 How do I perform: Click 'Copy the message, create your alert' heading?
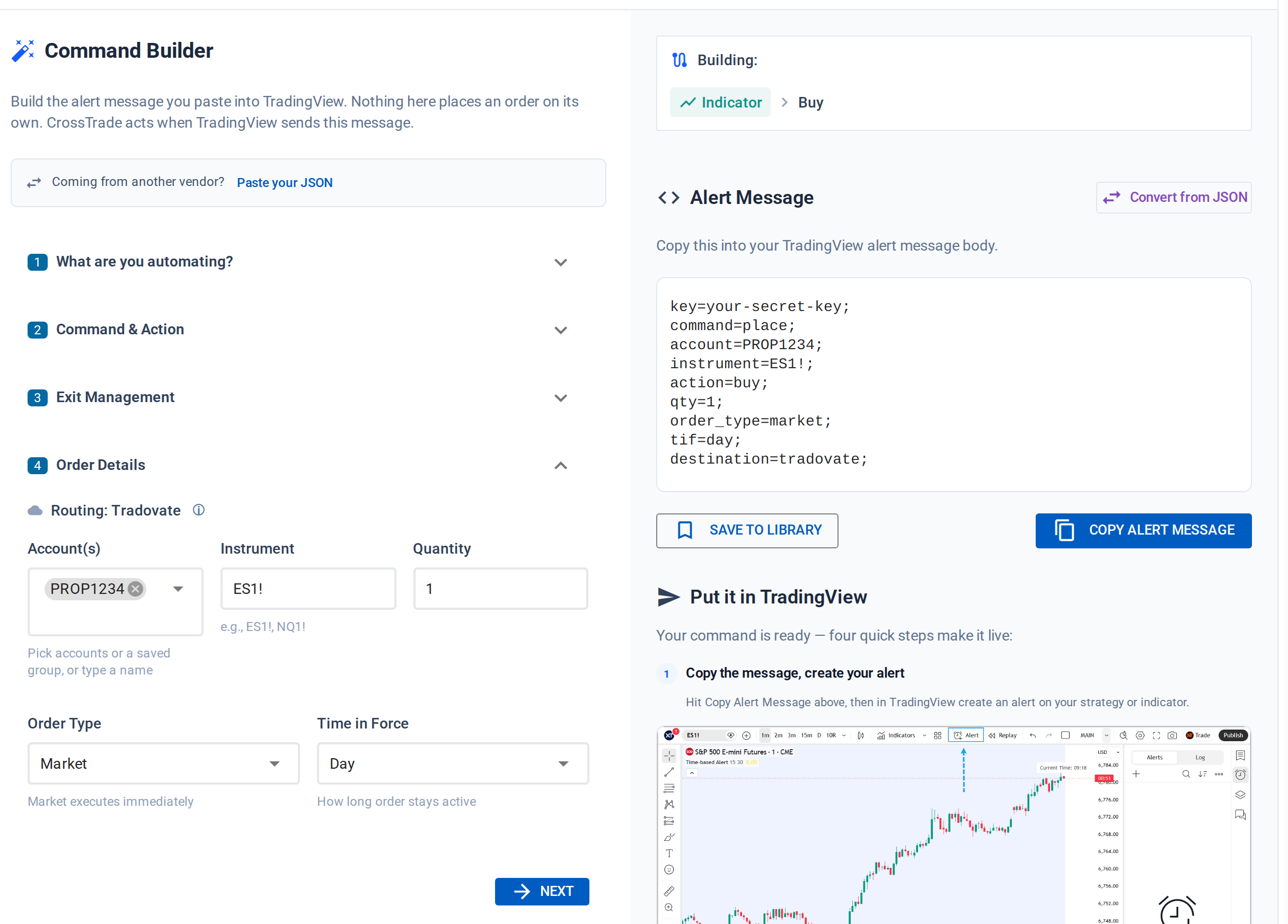(795, 673)
